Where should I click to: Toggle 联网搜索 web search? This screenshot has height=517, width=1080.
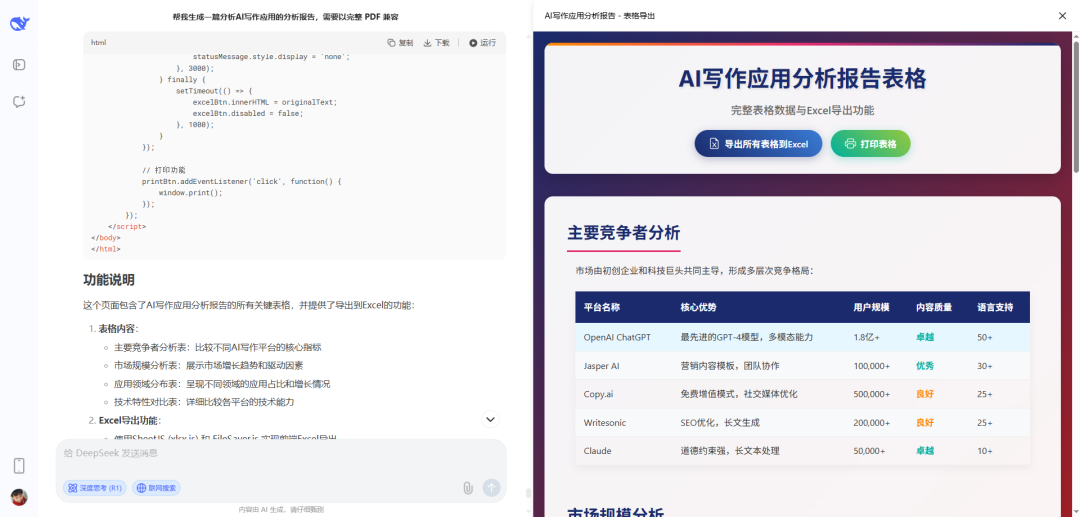pyautogui.click(x=156, y=488)
